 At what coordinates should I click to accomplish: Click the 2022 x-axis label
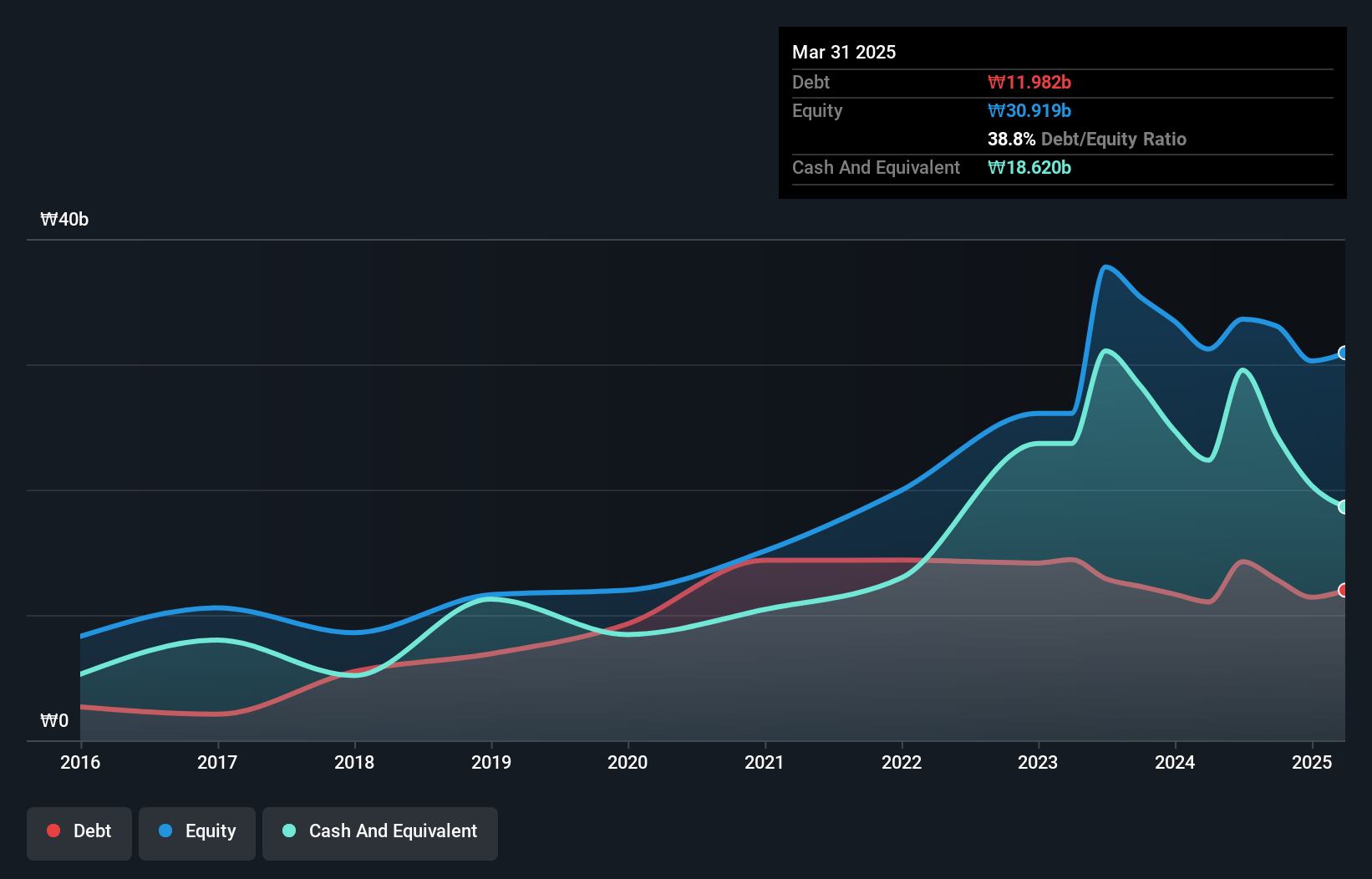click(x=902, y=762)
